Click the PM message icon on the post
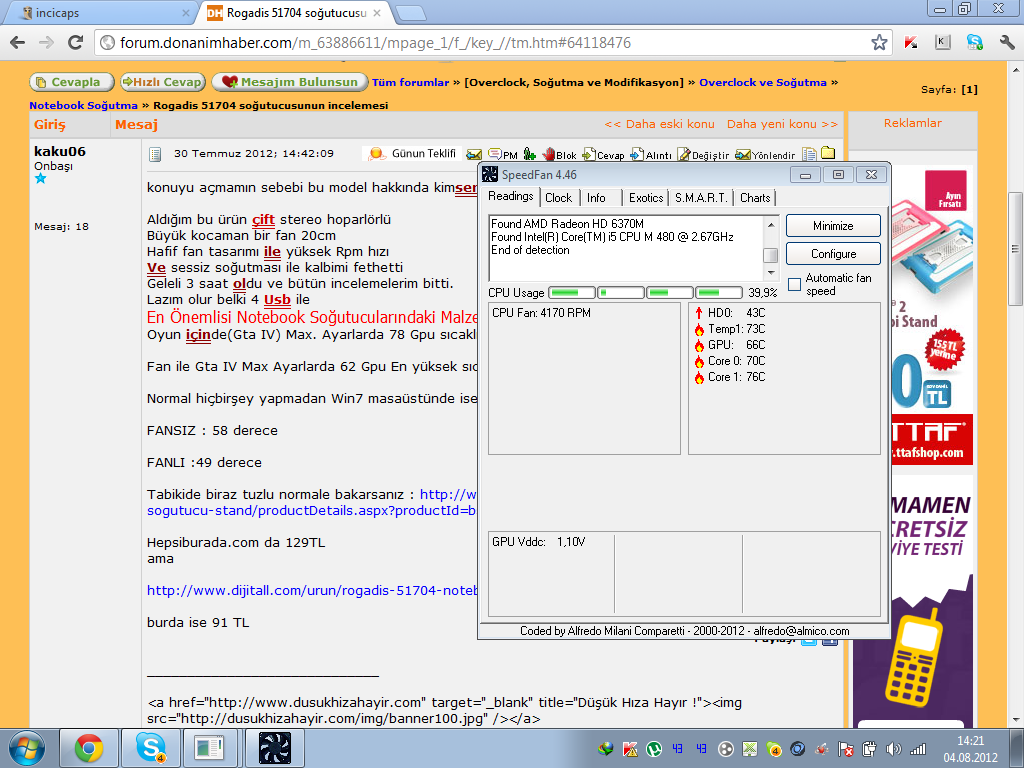The height and width of the screenshot is (768, 1024). click(503, 155)
